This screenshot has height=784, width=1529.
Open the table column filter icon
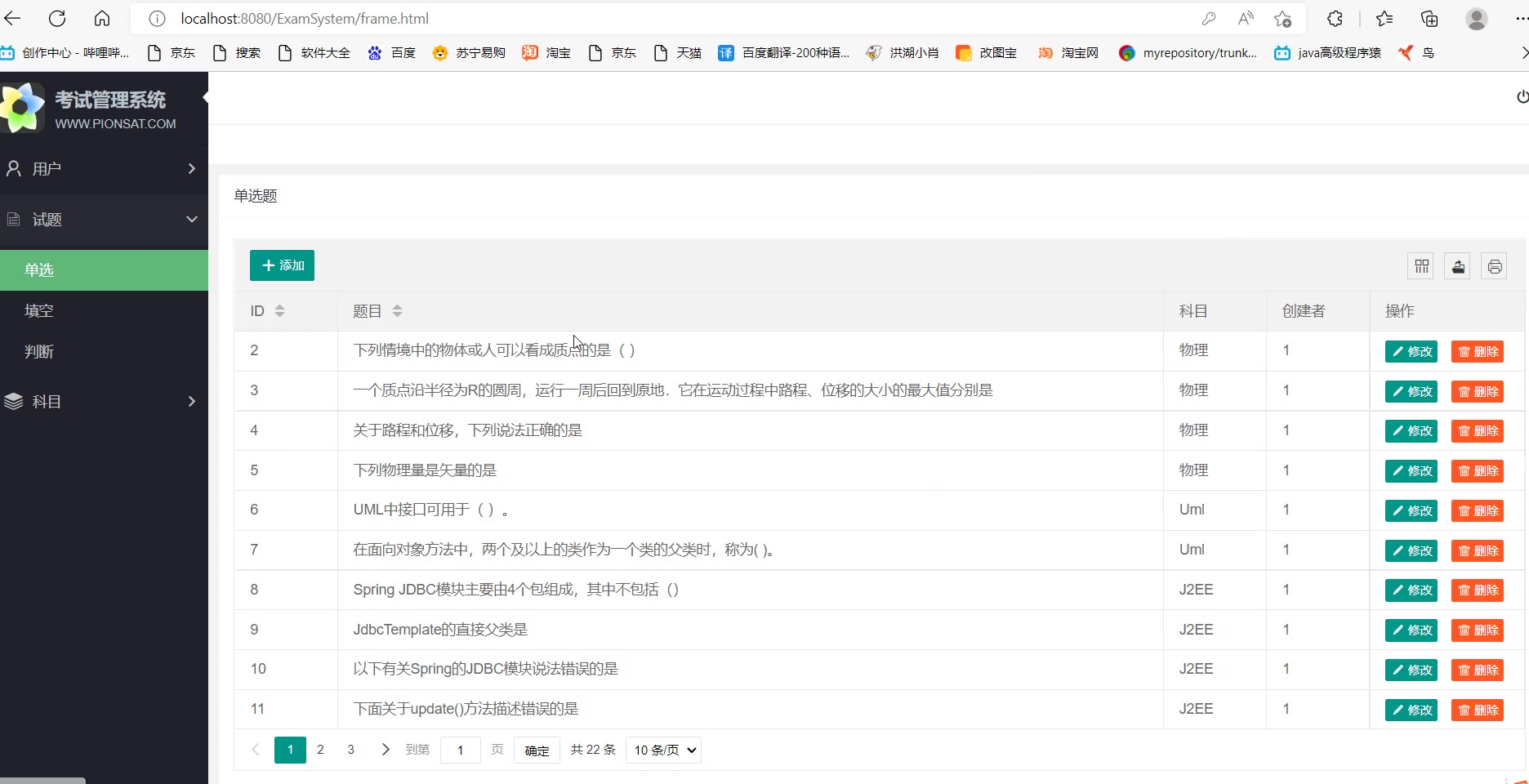(1422, 266)
